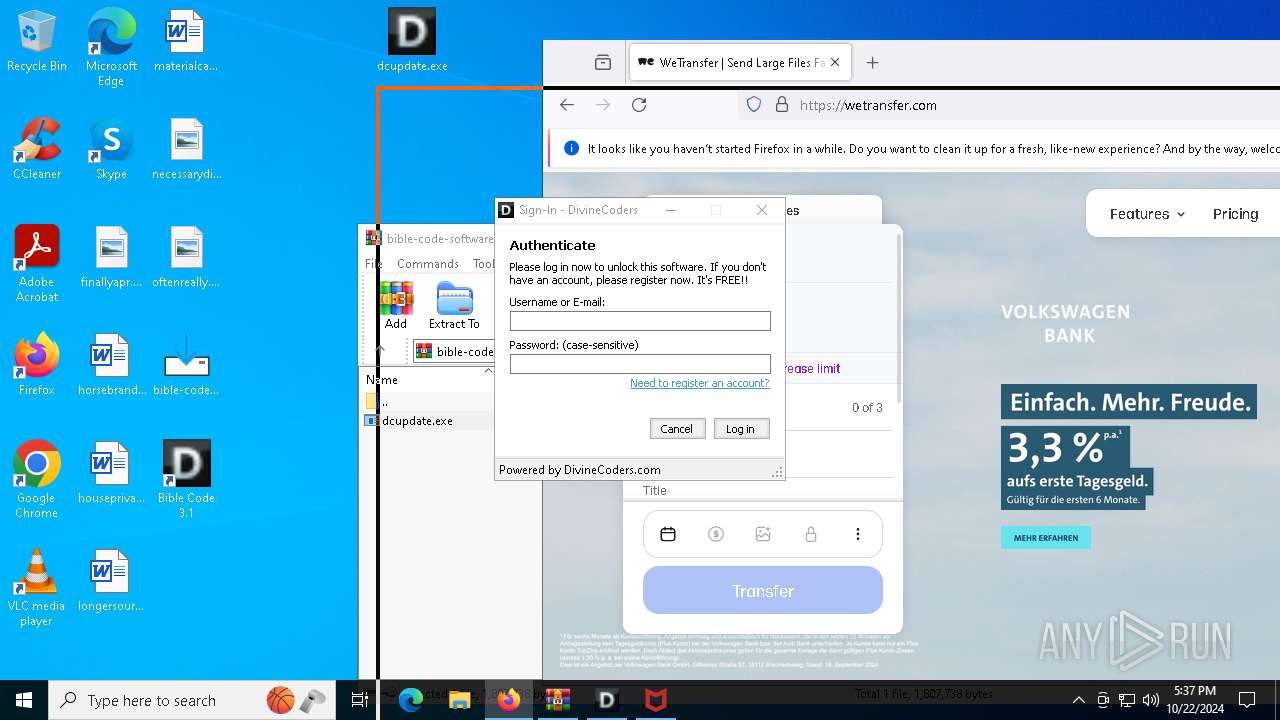This screenshot has width=1280, height=720.
Task: Click Log in button in dialog
Action: pyautogui.click(x=741, y=428)
